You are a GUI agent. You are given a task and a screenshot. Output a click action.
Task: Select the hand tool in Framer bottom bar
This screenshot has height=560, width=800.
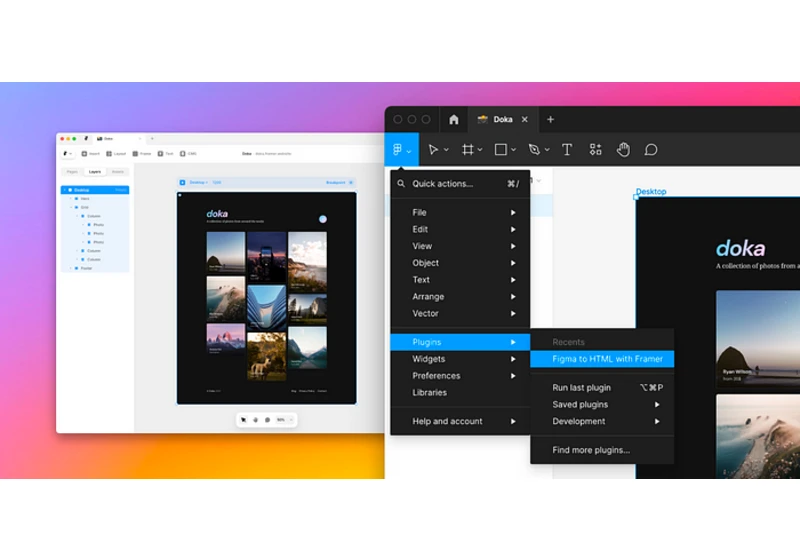click(256, 420)
